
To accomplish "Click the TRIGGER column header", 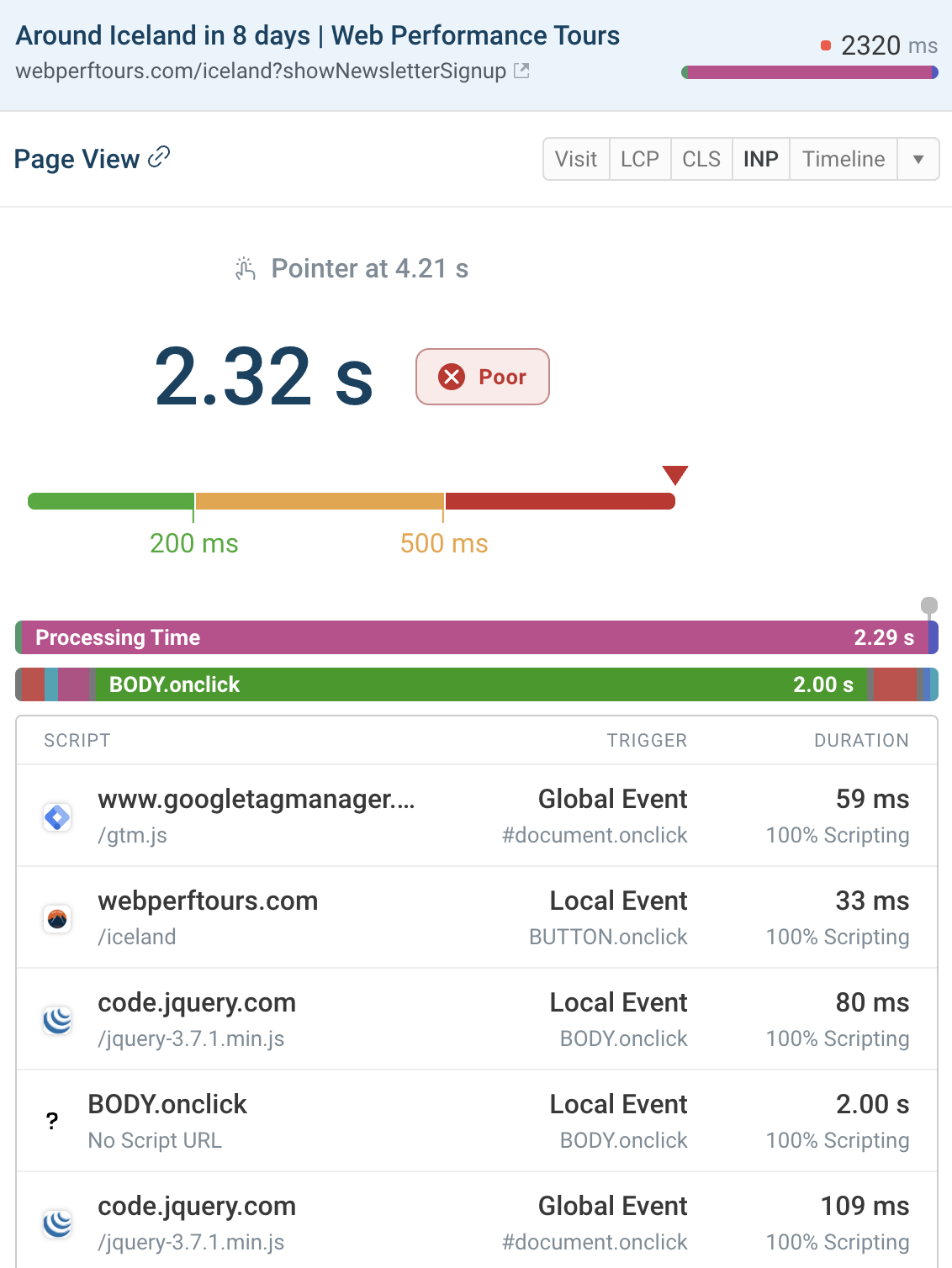I will [x=647, y=740].
